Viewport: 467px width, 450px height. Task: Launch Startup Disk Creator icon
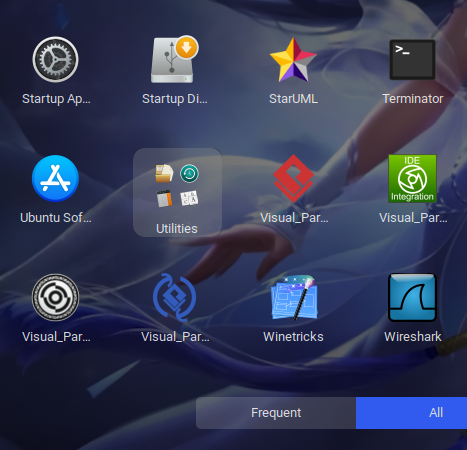click(174, 59)
